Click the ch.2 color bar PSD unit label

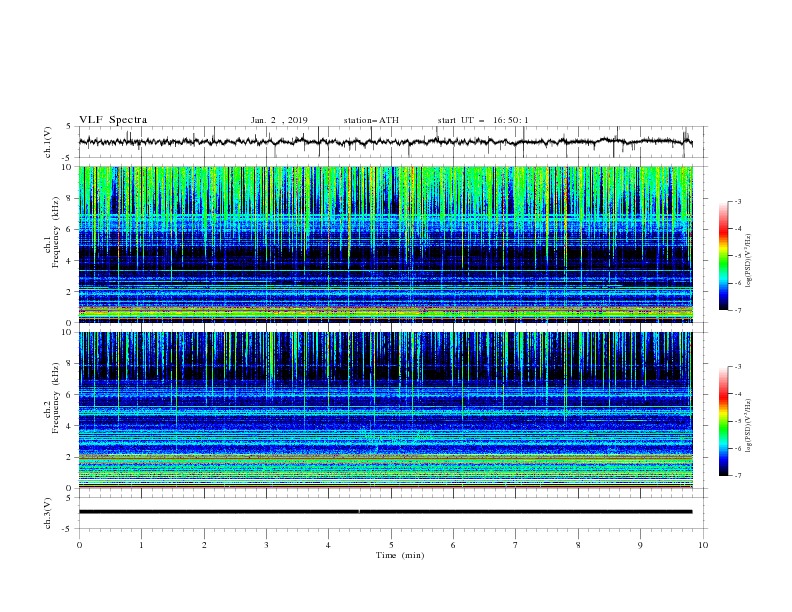pos(748,426)
